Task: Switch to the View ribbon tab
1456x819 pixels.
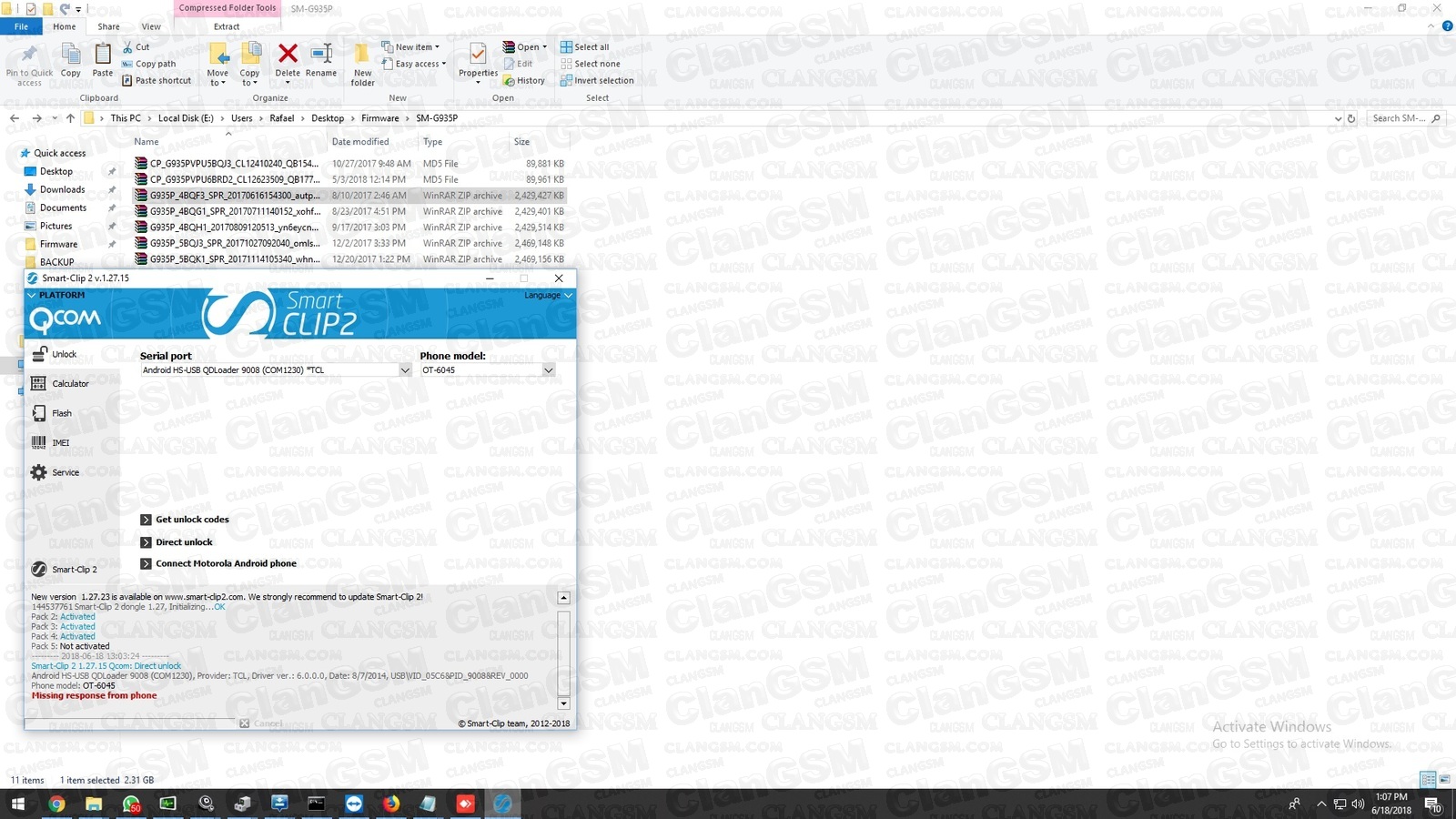Action: point(151,26)
